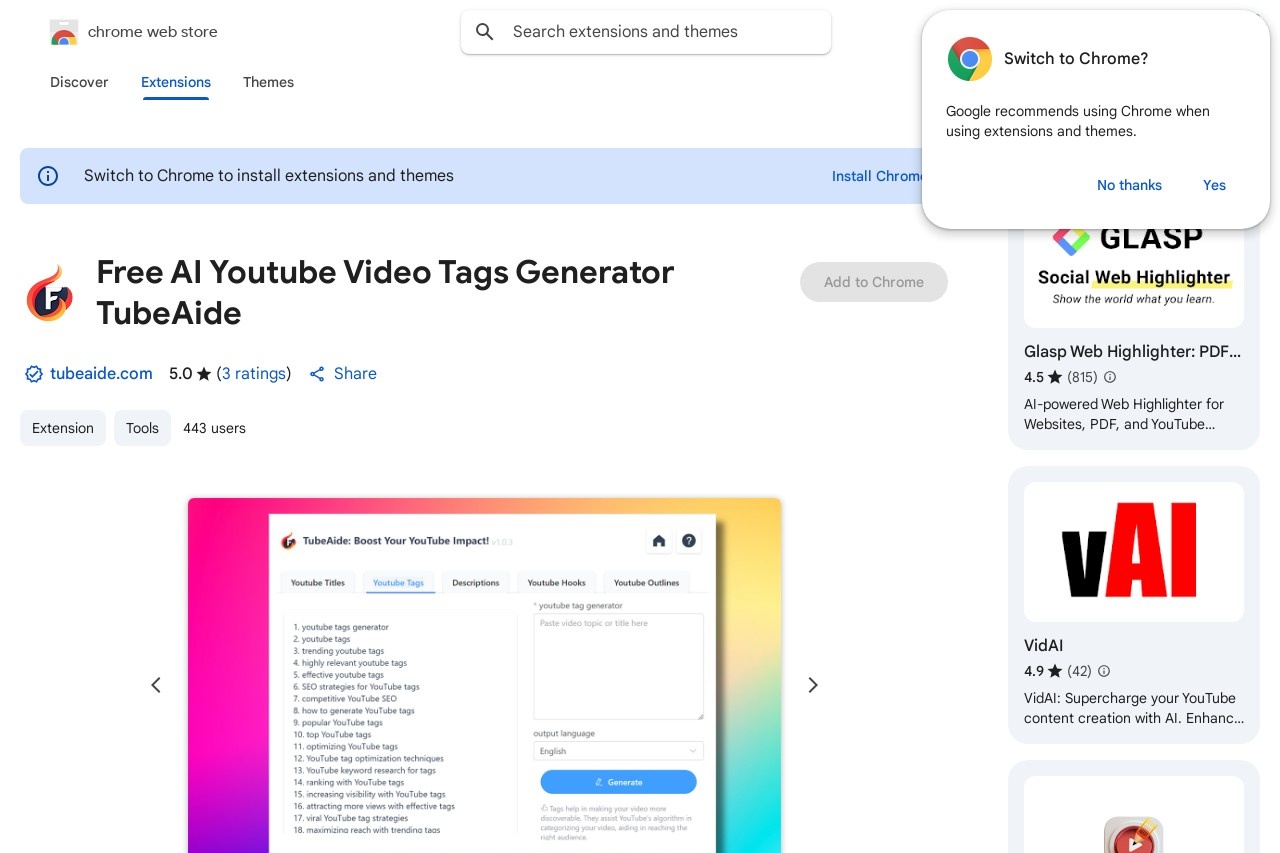Click the Search extensions and themes field
This screenshot has height=853, width=1280.
[646, 32]
